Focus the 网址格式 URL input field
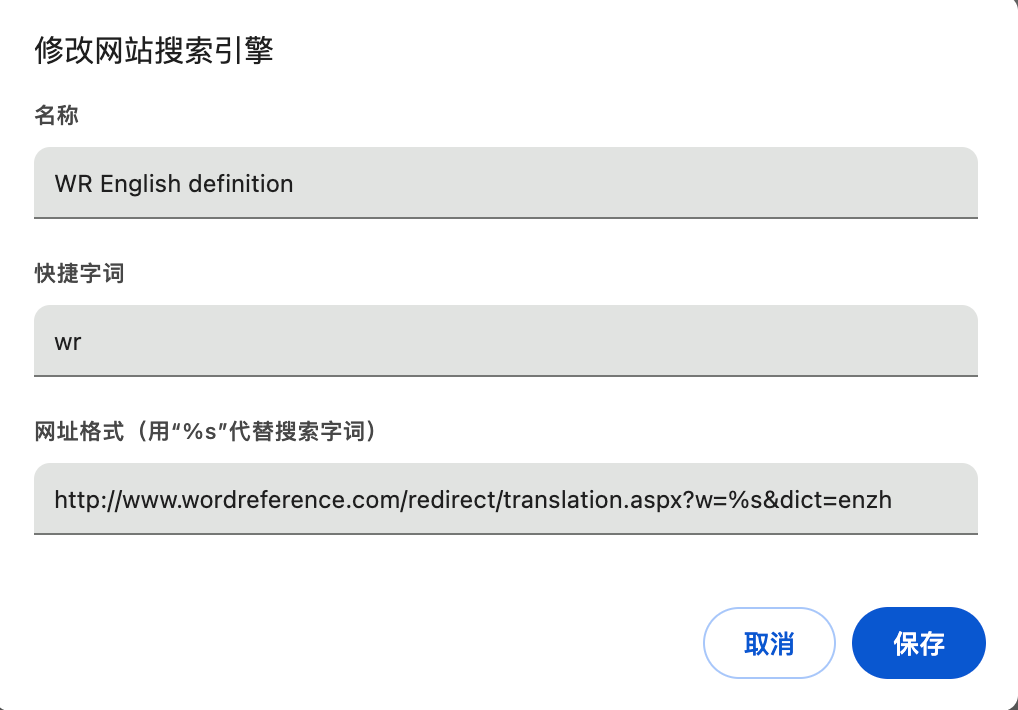The height and width of the screenshot is (710, 1018). 506,498
